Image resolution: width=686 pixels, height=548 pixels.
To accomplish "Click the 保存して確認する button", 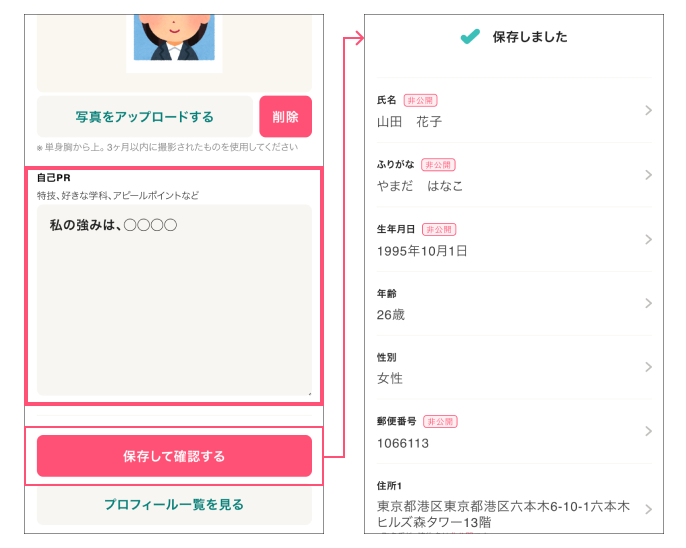I will point(174,456).
